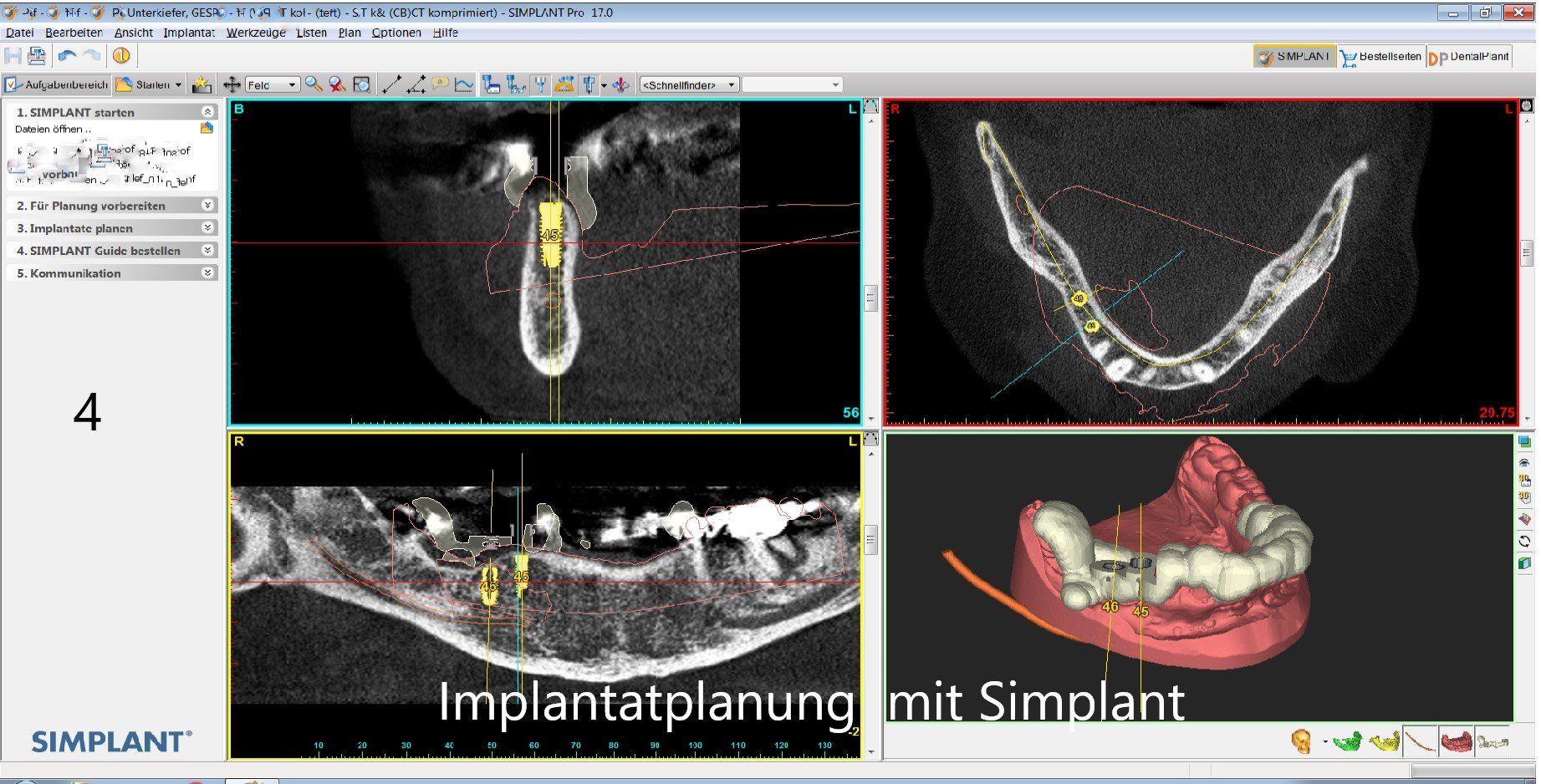Click the parallel implants icon
Screen dimensions: 1541x784
pos(516,84)
